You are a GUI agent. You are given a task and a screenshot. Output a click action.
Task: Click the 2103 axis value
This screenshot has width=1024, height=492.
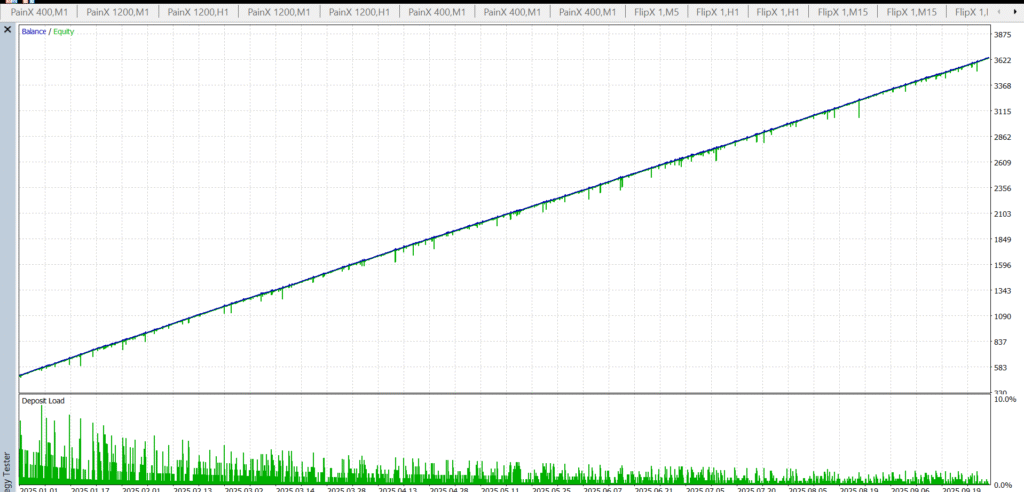pos(1002,214)
